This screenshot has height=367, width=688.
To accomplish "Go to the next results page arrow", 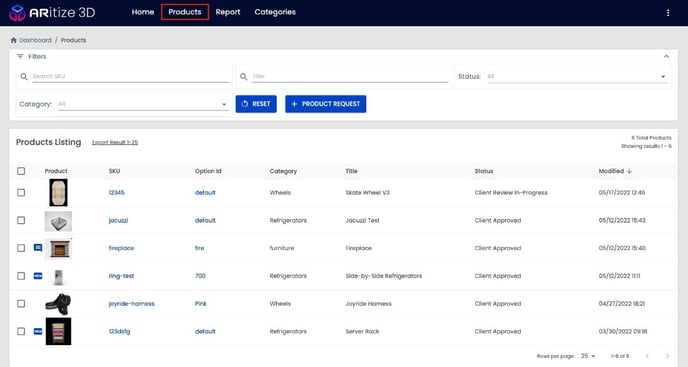I will pos(667,356).
